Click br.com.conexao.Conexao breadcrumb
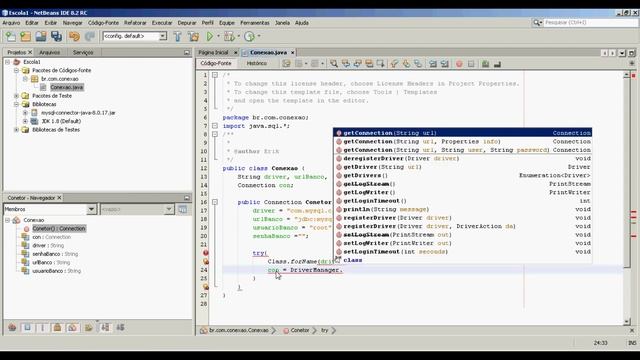The width and height of the screenshot is (640, 360). (x=239, y=330)
